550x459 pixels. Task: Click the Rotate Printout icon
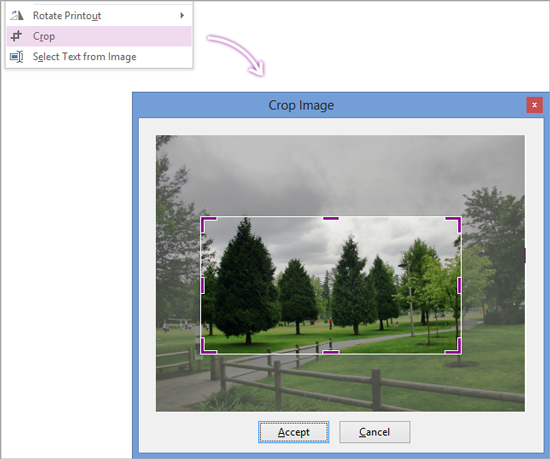pos(16,15)
